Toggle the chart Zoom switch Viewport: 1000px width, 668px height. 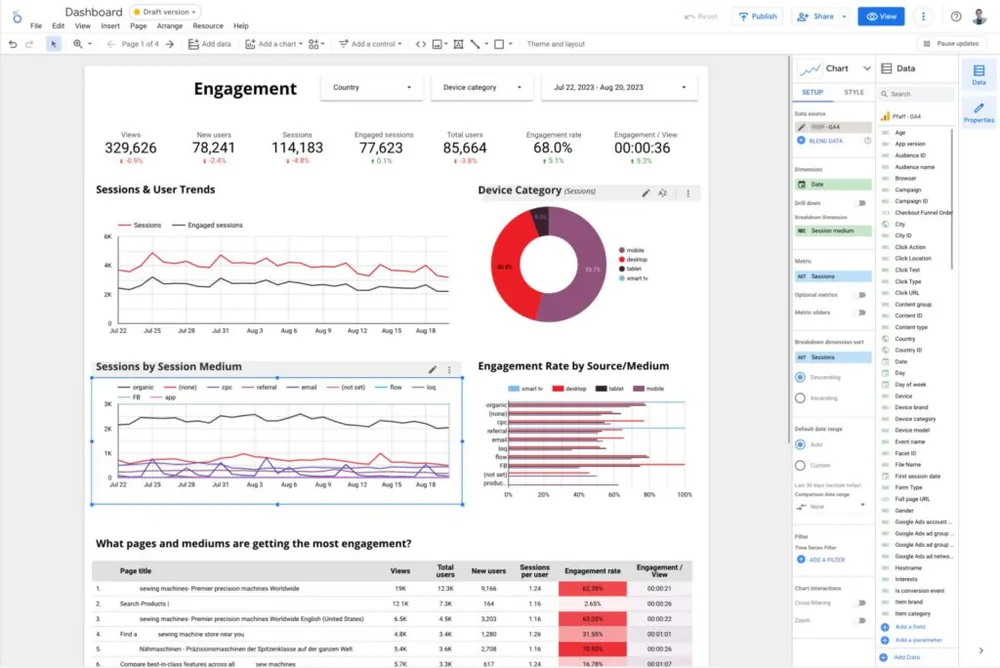[x=861, y=620]
